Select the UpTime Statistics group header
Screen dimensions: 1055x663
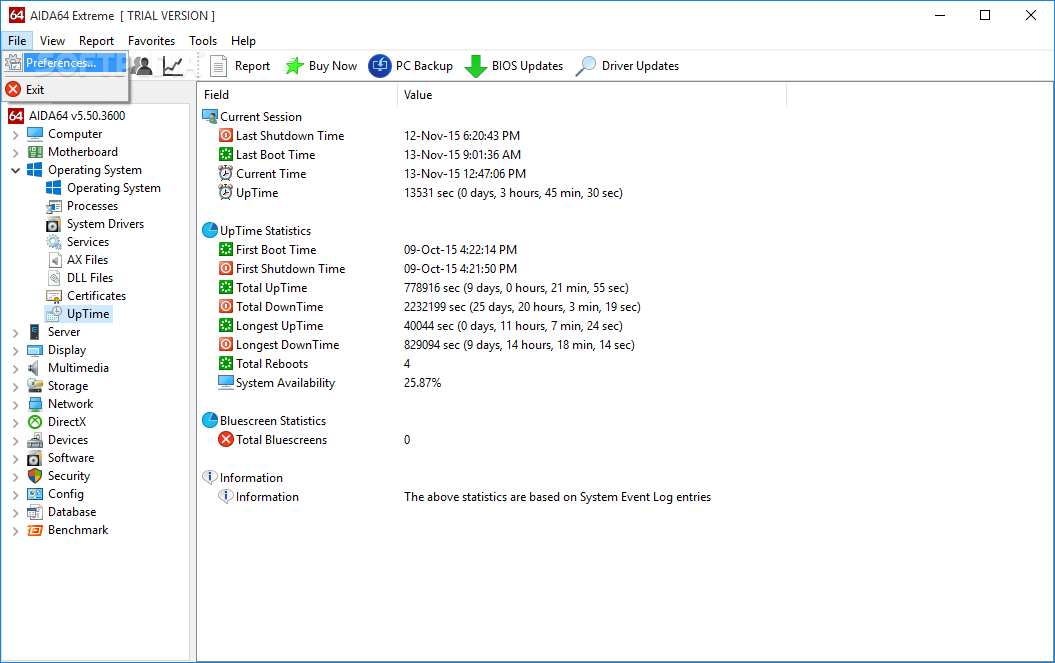click(x=257, y=231)
